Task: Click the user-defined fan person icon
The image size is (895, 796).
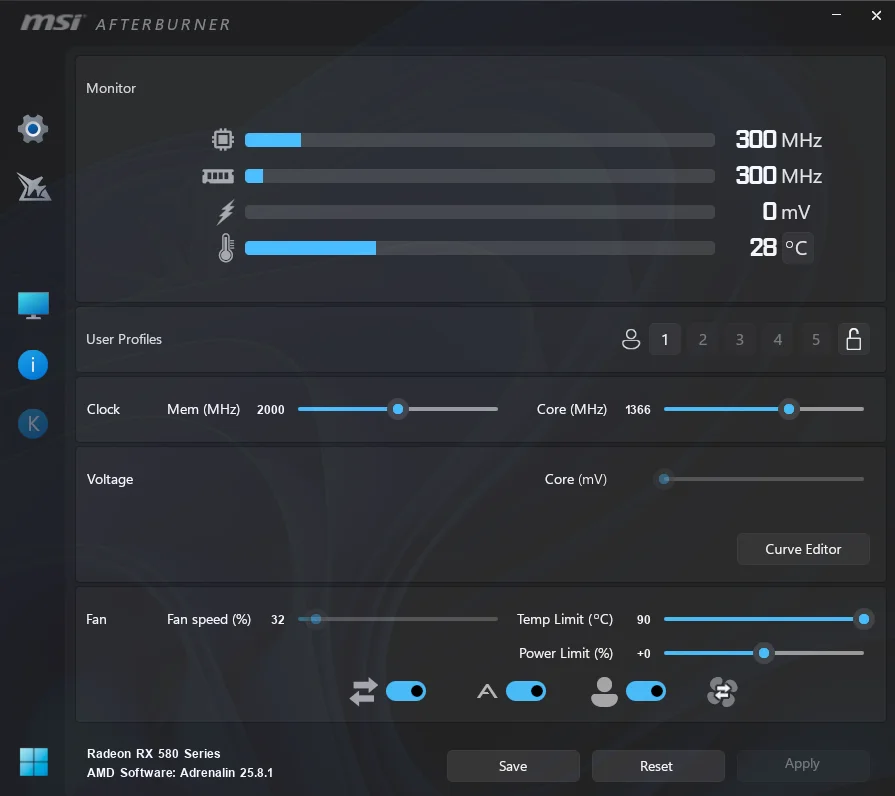Action: [604, 692]
